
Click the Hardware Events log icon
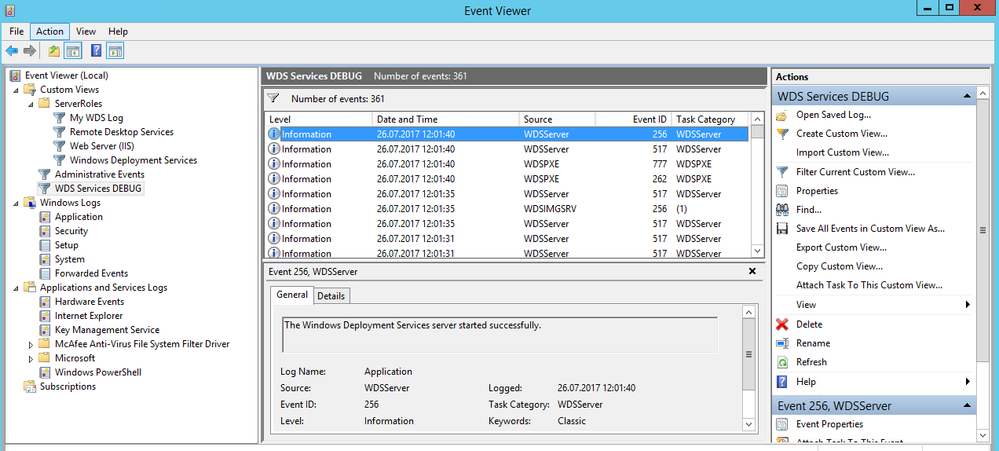pos(45,302)
